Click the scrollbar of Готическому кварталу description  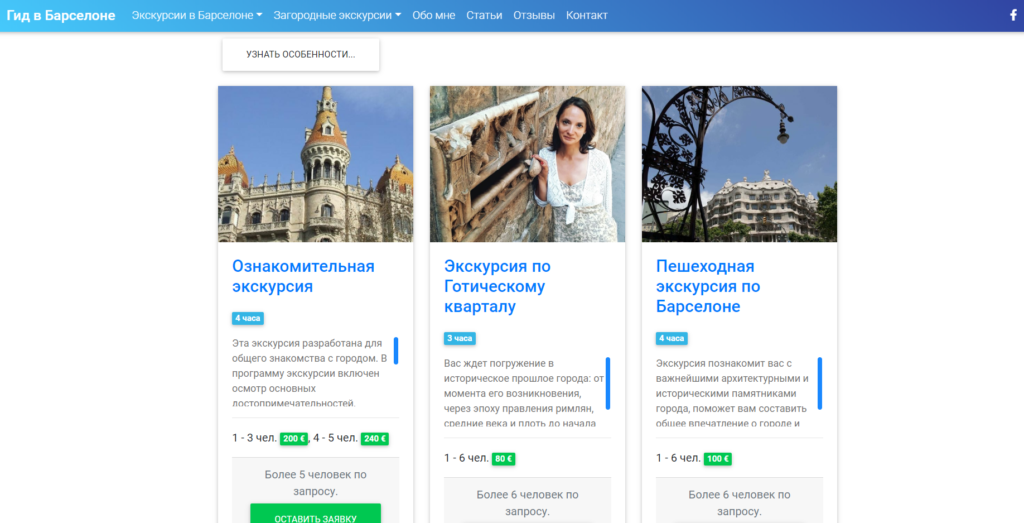pos(608,383)
